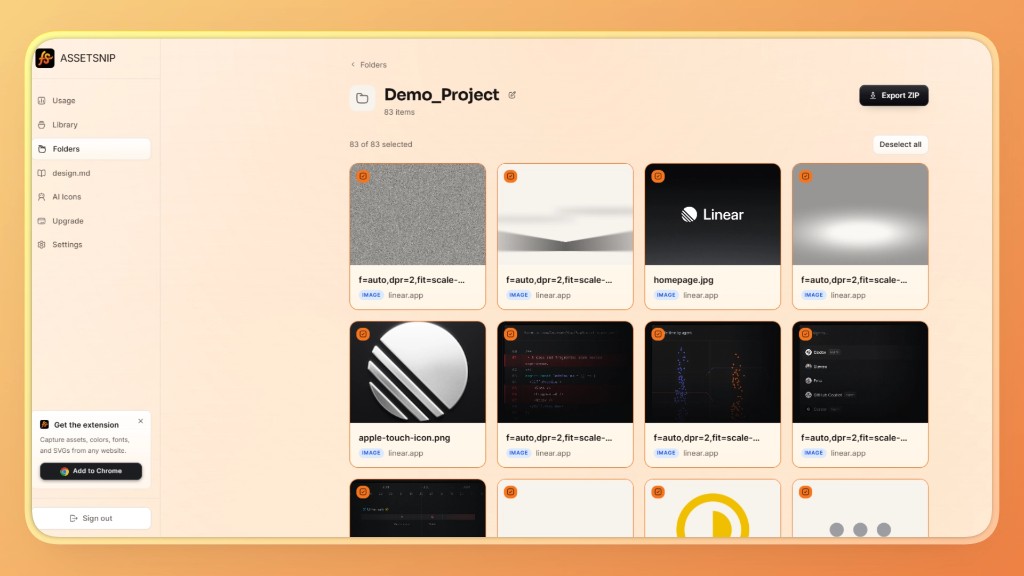Viewport: 1024px width, 576px height.
Task: Uncheck homepage.jpg selection
Action: pos(658,176)
